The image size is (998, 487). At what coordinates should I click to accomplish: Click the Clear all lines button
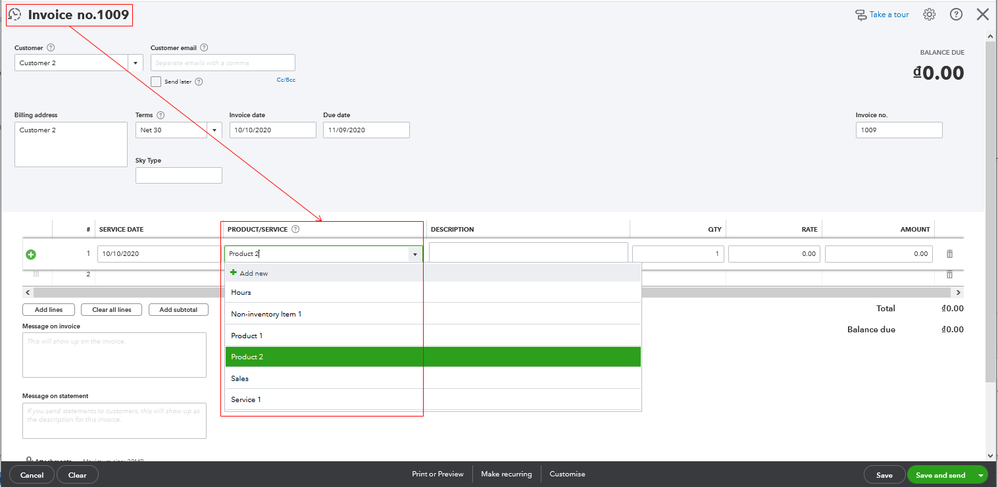click(111, 309)
